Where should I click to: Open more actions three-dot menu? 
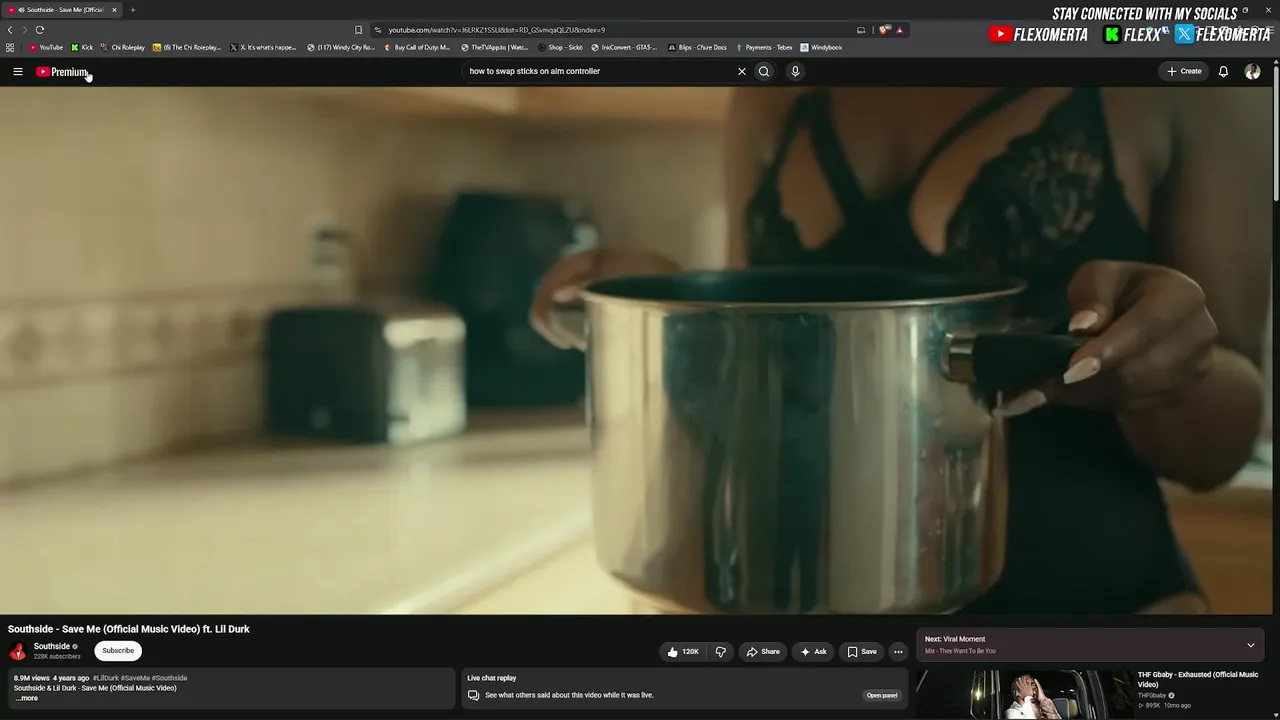point(898,652)
